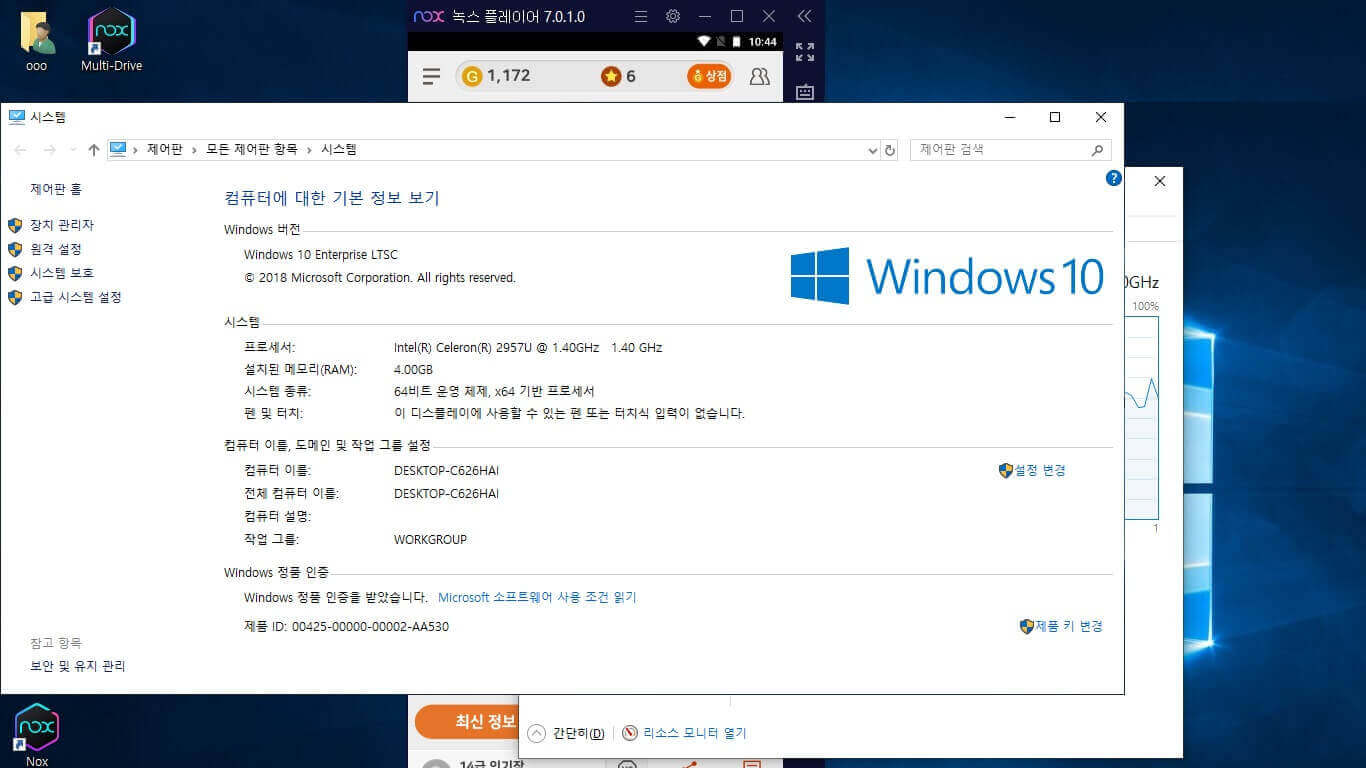Image resolution: width=1366 pixels, height=768 pixels.
Task: Maximize the System window
Action: [x=1054, y=117]
